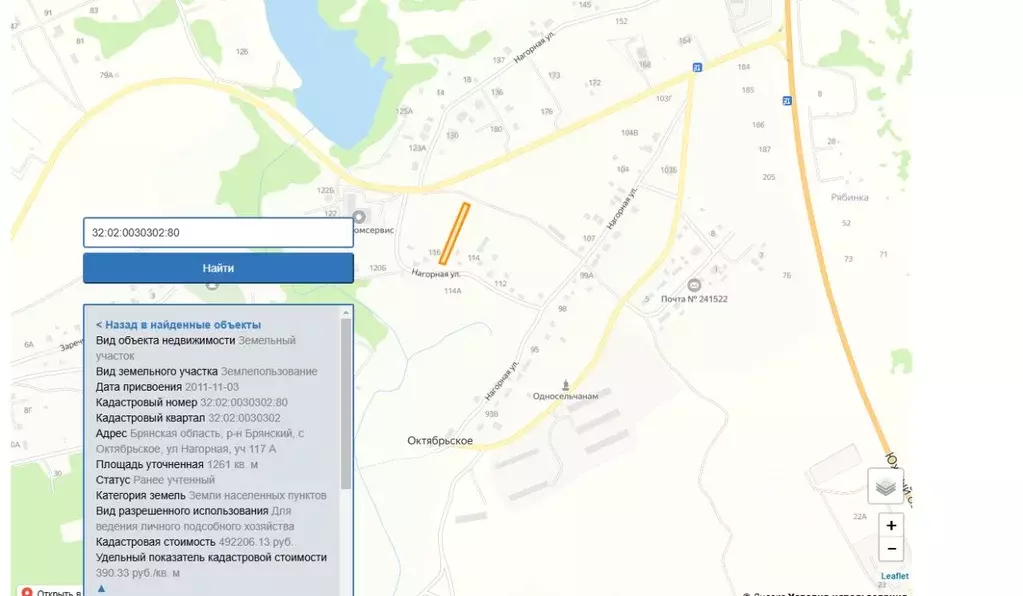The image size is (1023, 596).
Task: Click the Промсервис place marker icon
Action: click(359, 216)
